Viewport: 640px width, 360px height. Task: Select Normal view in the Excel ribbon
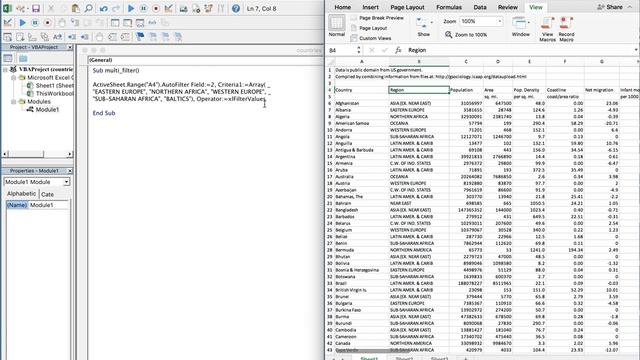337,25
